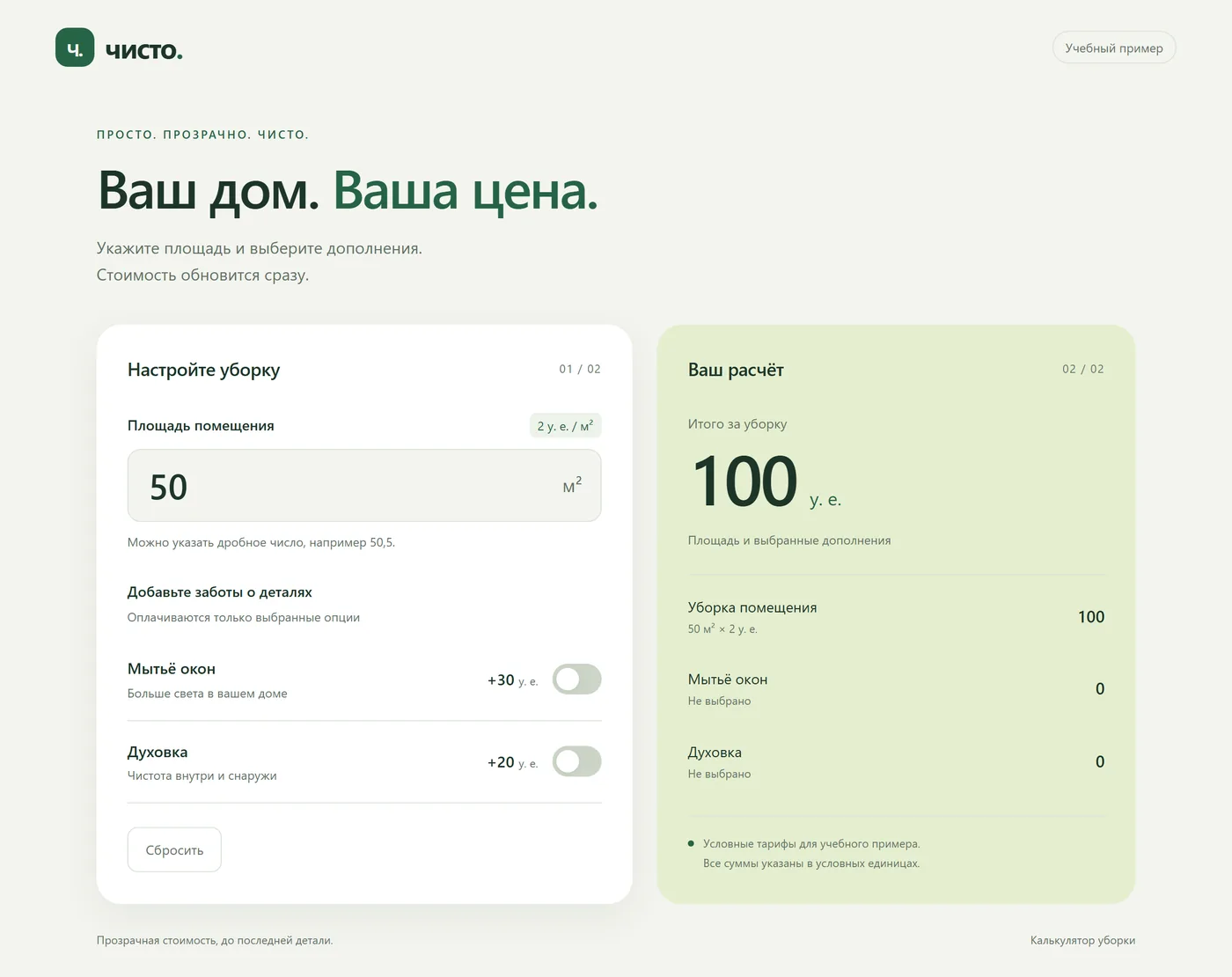Click the «Добавьте заботы о деталях» heading
Image resolution: width=1232 pixels, height=977 pixels.
coord(220,592)
